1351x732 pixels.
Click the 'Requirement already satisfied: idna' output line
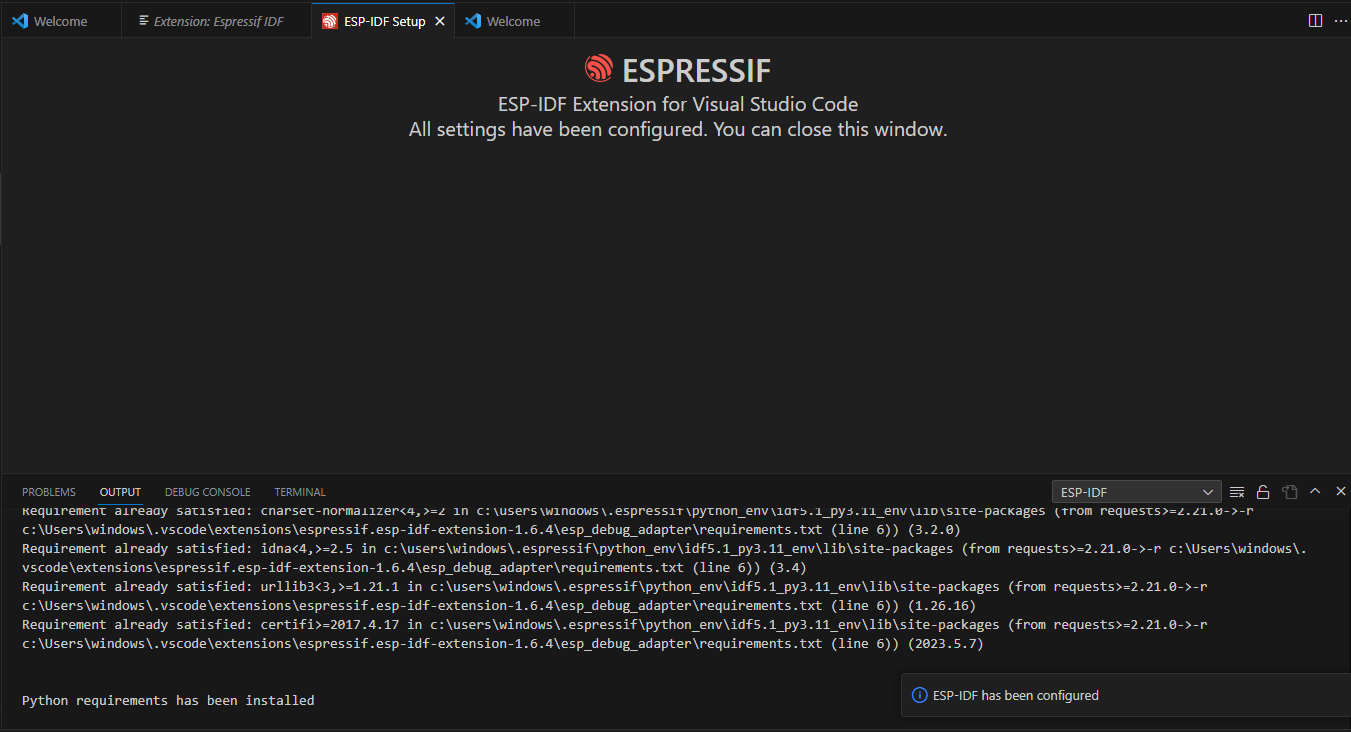tap(664, 548)
